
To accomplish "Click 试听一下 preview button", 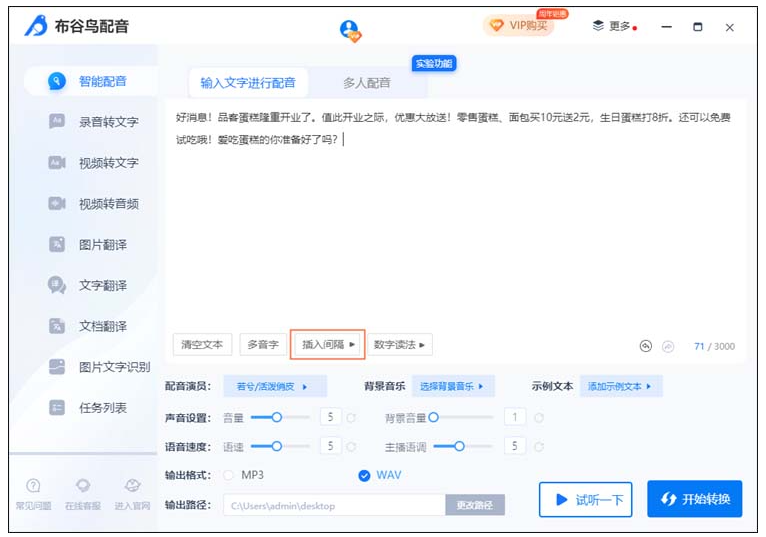I will (x=589, y=500).
